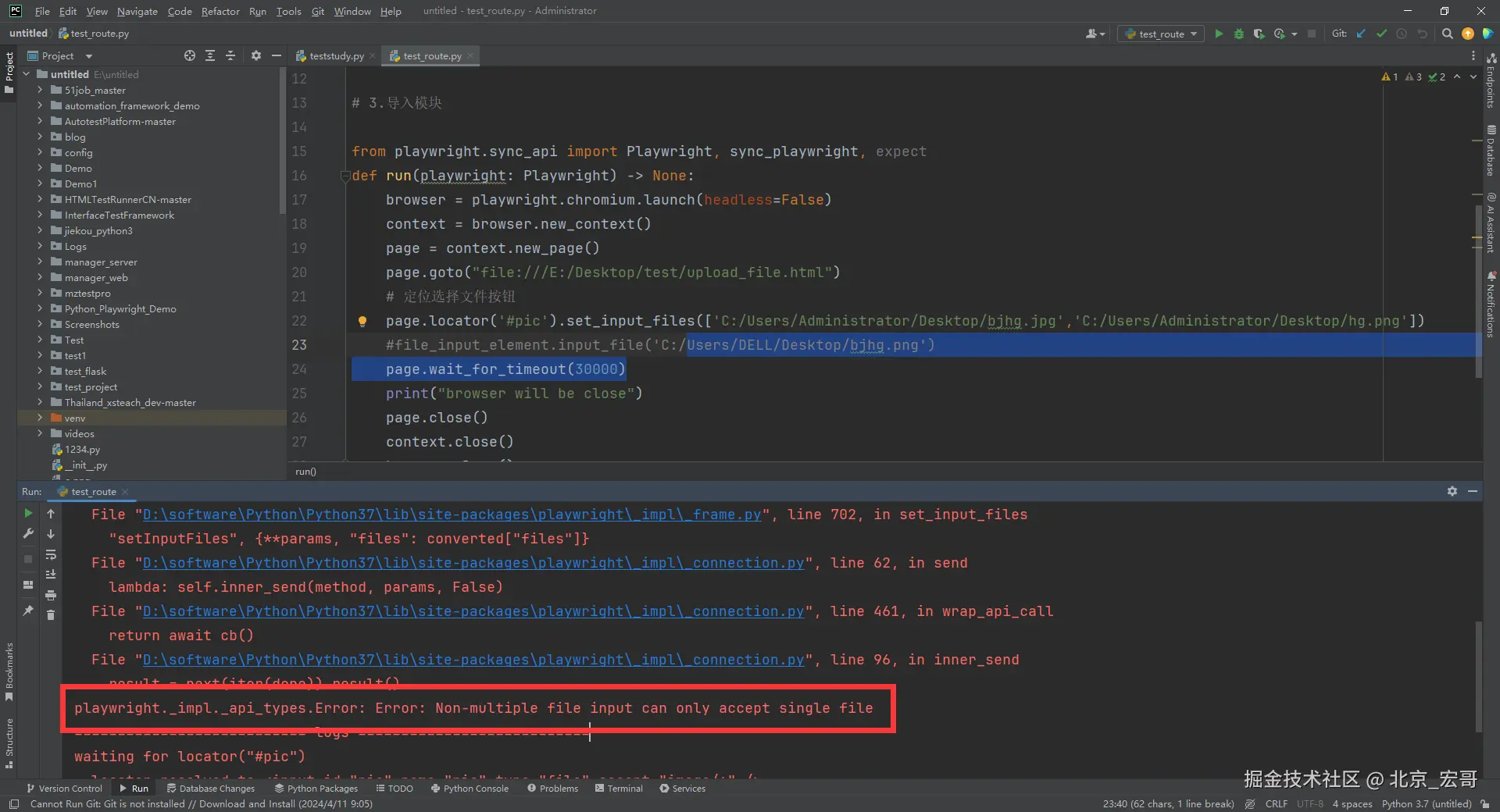Image resolution: width=1500 pixels, height=812 pixels.
Task: Select the 1234.py file in tree
Action: point(82,449)
